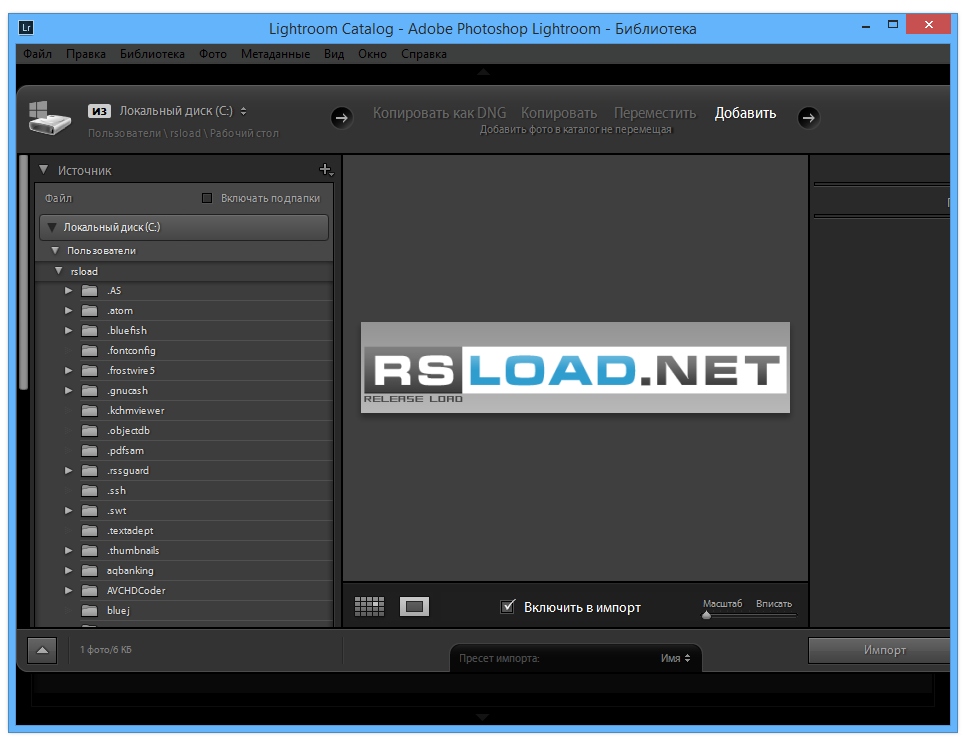Click the .pdfsam folder icon
This screenshot has height=750, width=970.
coord(90,451)
